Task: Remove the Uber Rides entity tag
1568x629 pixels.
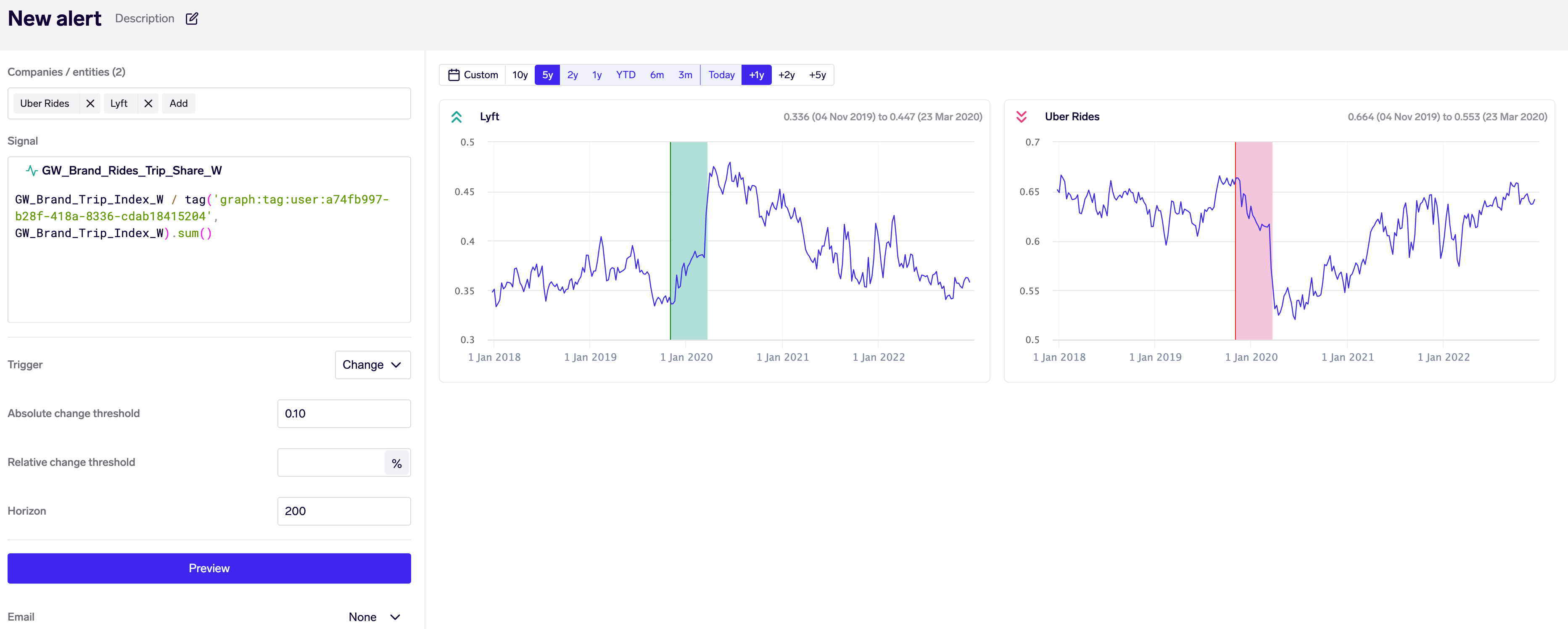Action: pyautogui.click(x=90, y=103)
